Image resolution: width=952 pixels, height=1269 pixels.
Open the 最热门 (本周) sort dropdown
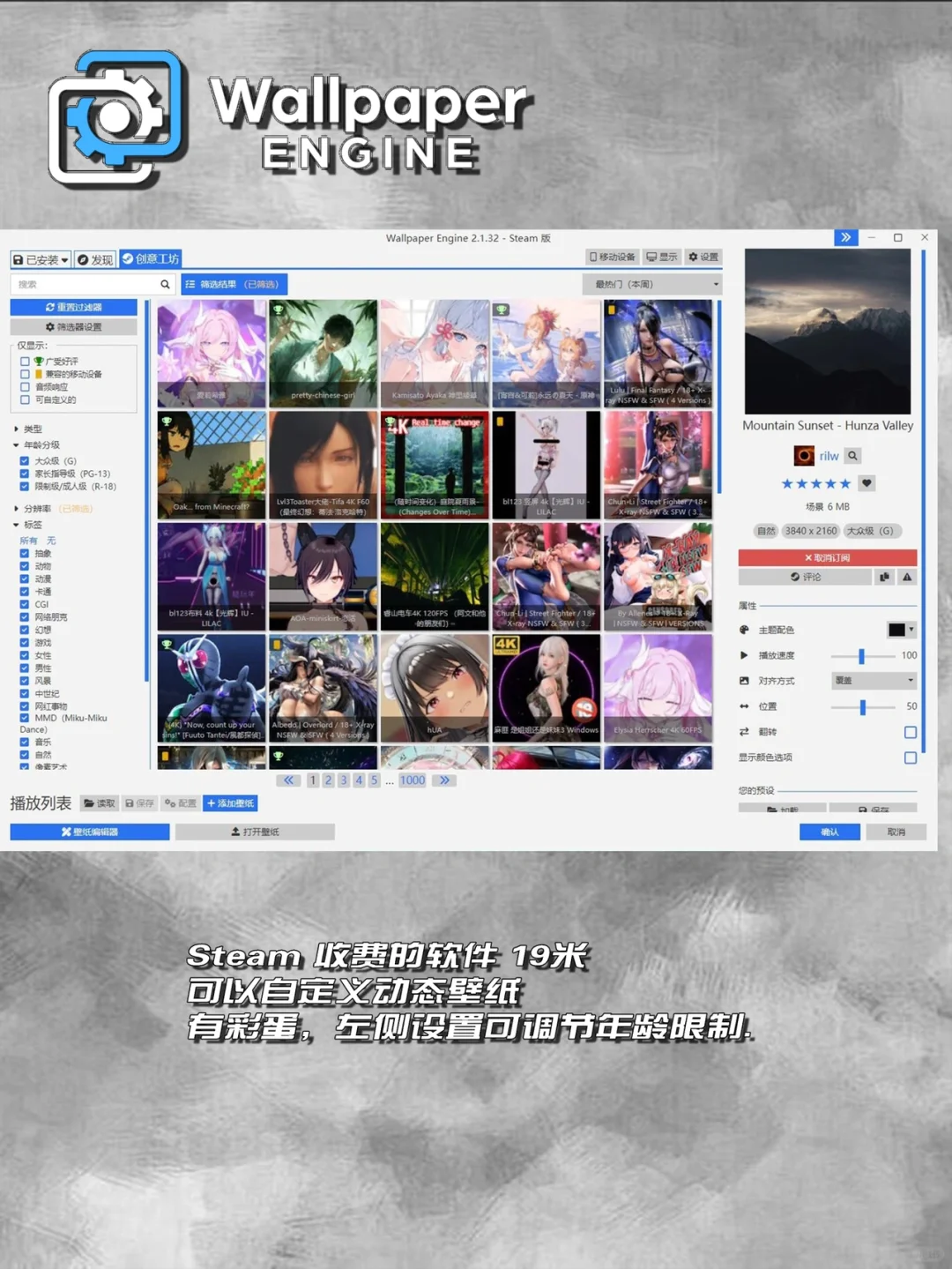pos(652,284)
